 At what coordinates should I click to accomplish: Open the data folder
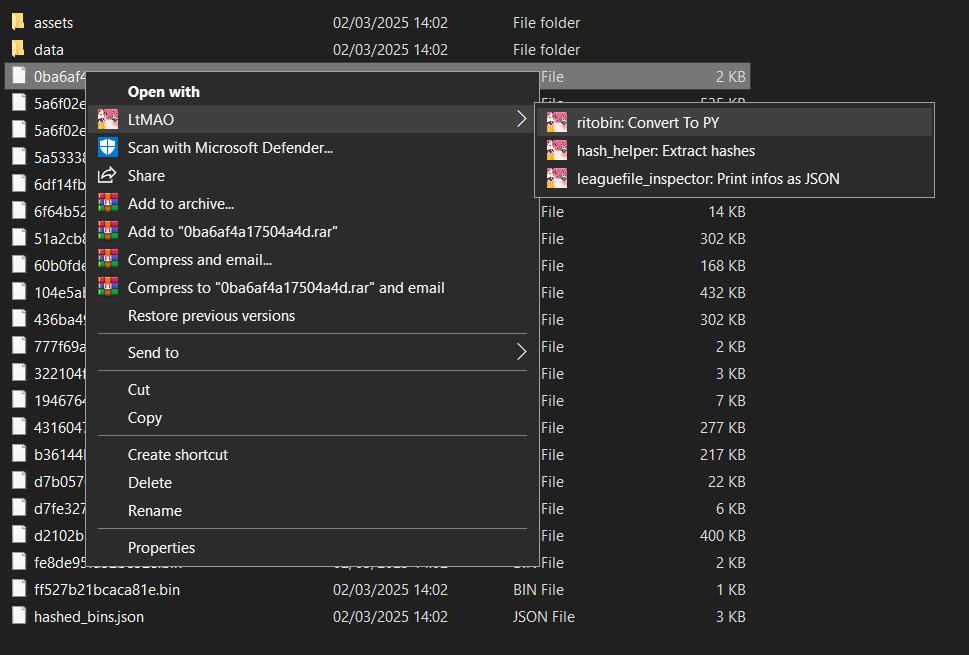[48, 49]
